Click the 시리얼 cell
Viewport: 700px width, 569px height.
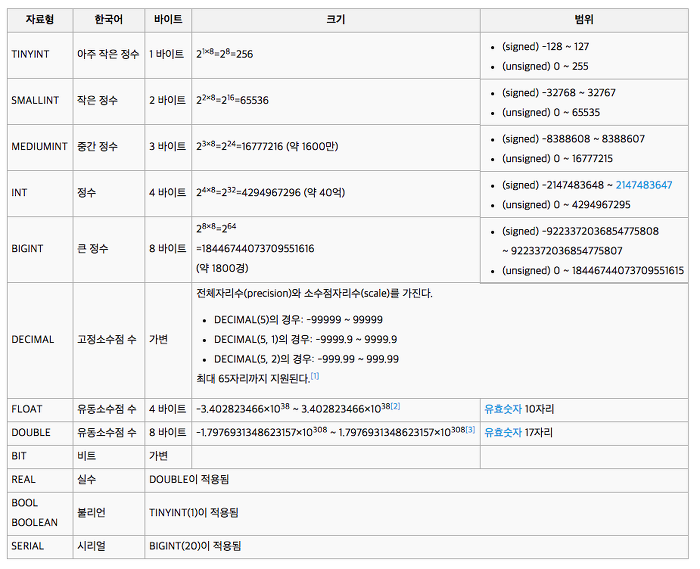point(108,546)
